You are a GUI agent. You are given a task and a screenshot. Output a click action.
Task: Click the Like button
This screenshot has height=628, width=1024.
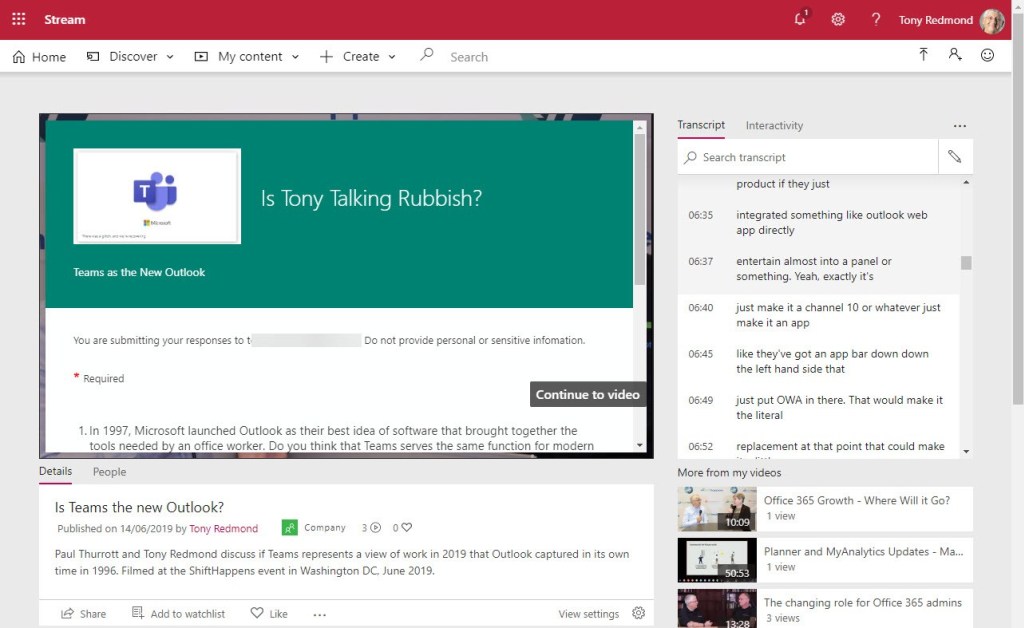coord(269,614)
